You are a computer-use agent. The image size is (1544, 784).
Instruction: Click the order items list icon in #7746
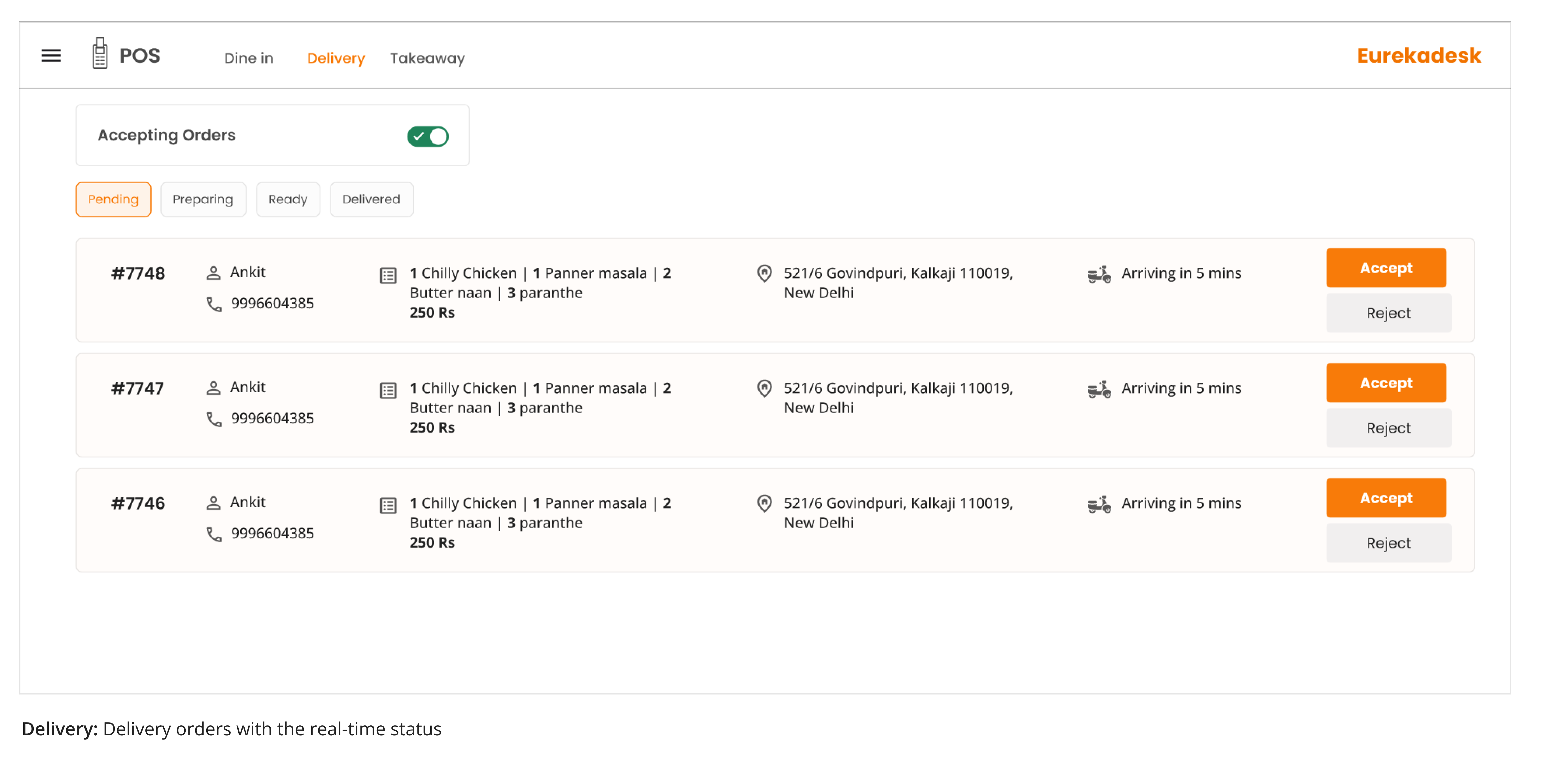[388, 506]
